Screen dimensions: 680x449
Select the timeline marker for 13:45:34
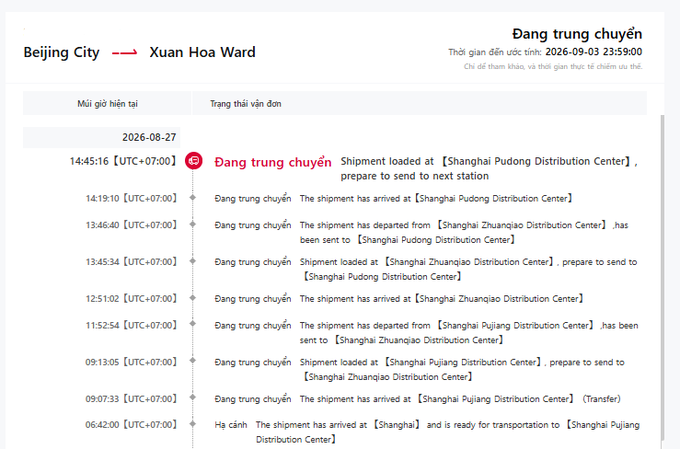[x=193, y=261]
